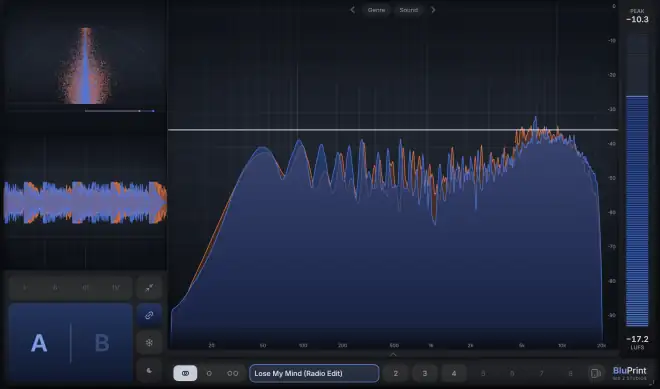This screenshot has height=389, width=660.
Task: Click the stereo vectorscope display
Action: click(x=85, y=65)
